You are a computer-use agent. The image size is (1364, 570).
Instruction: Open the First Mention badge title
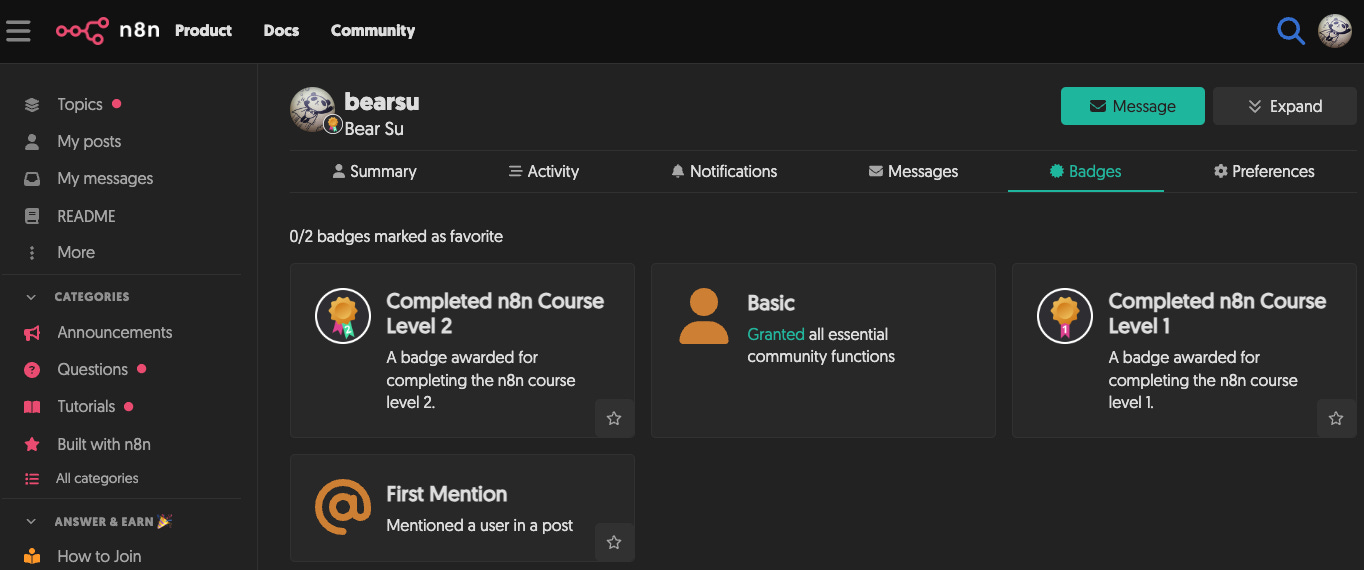447,494
